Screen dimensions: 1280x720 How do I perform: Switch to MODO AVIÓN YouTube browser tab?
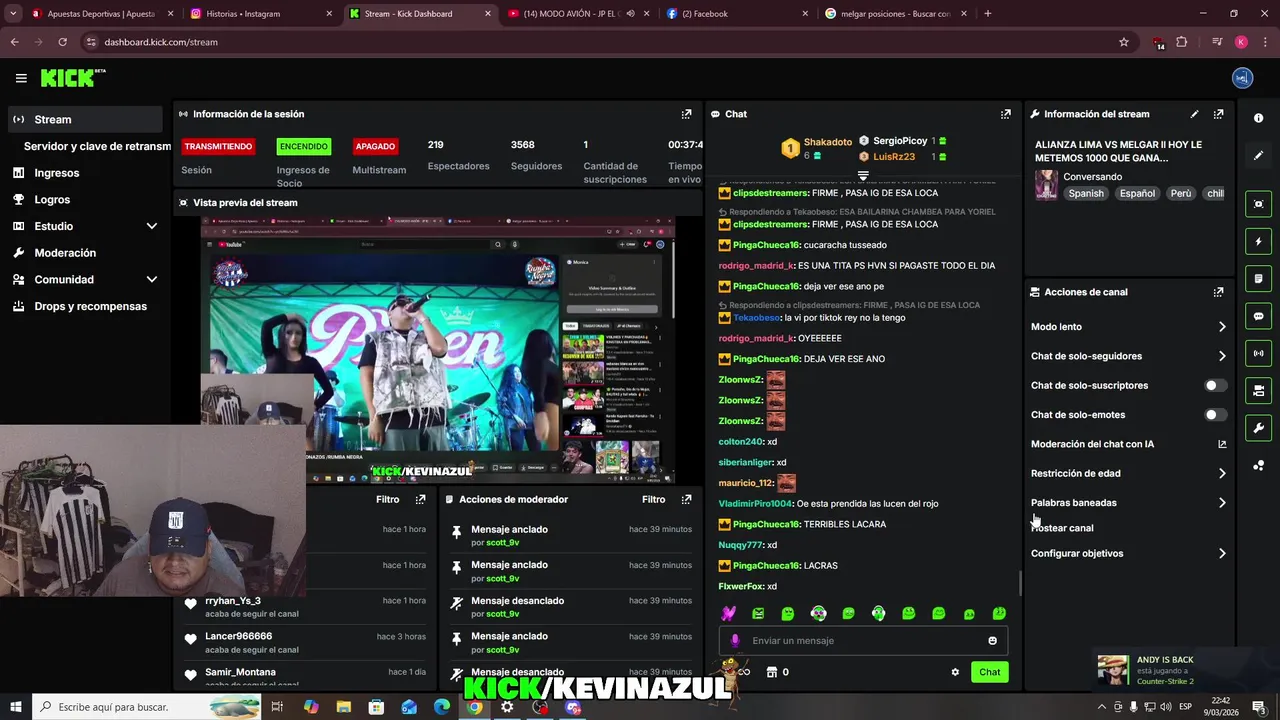click(x=578, y=14)
